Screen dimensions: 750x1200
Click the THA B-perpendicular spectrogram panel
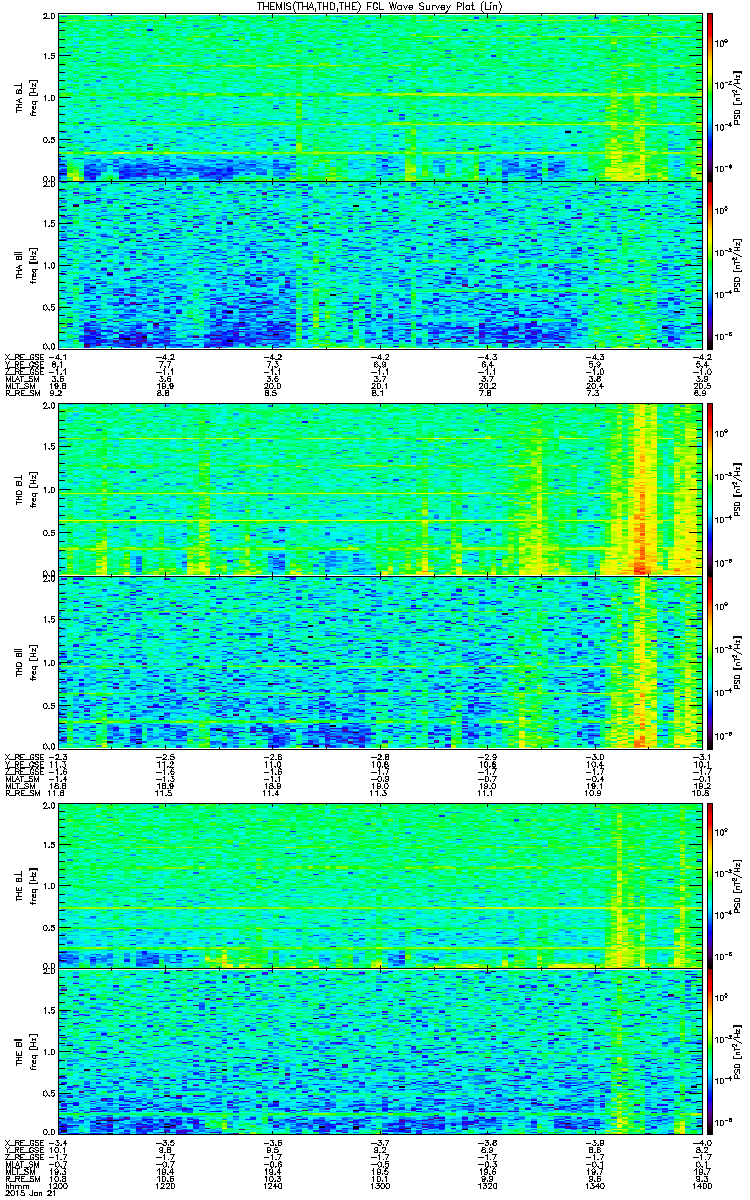coord(380,96)
